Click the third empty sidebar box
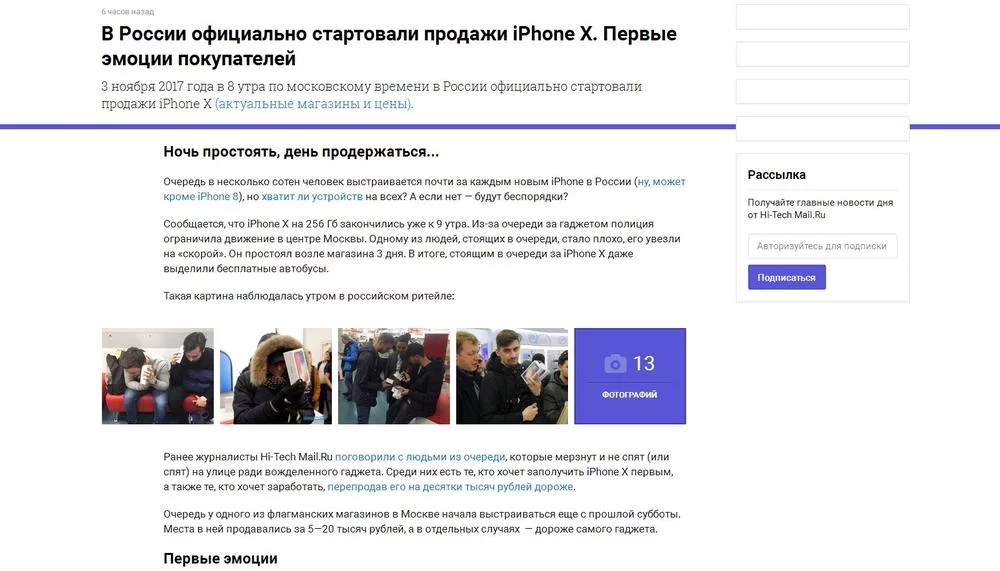 pyautogui.click(x=823, y=91)
